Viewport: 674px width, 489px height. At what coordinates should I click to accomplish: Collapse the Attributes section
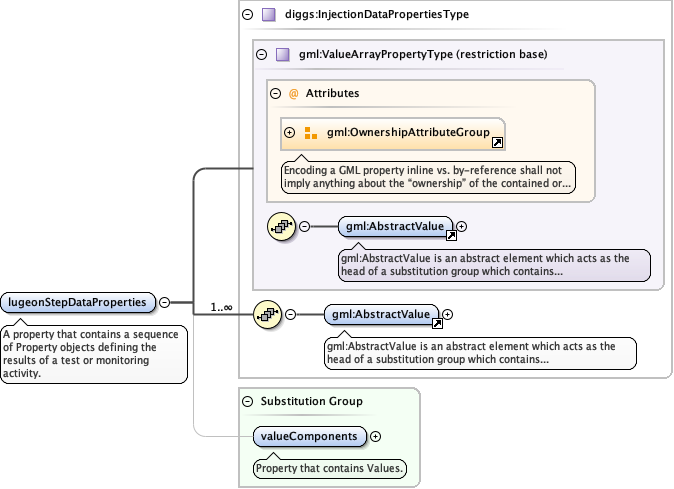point(276,93)
